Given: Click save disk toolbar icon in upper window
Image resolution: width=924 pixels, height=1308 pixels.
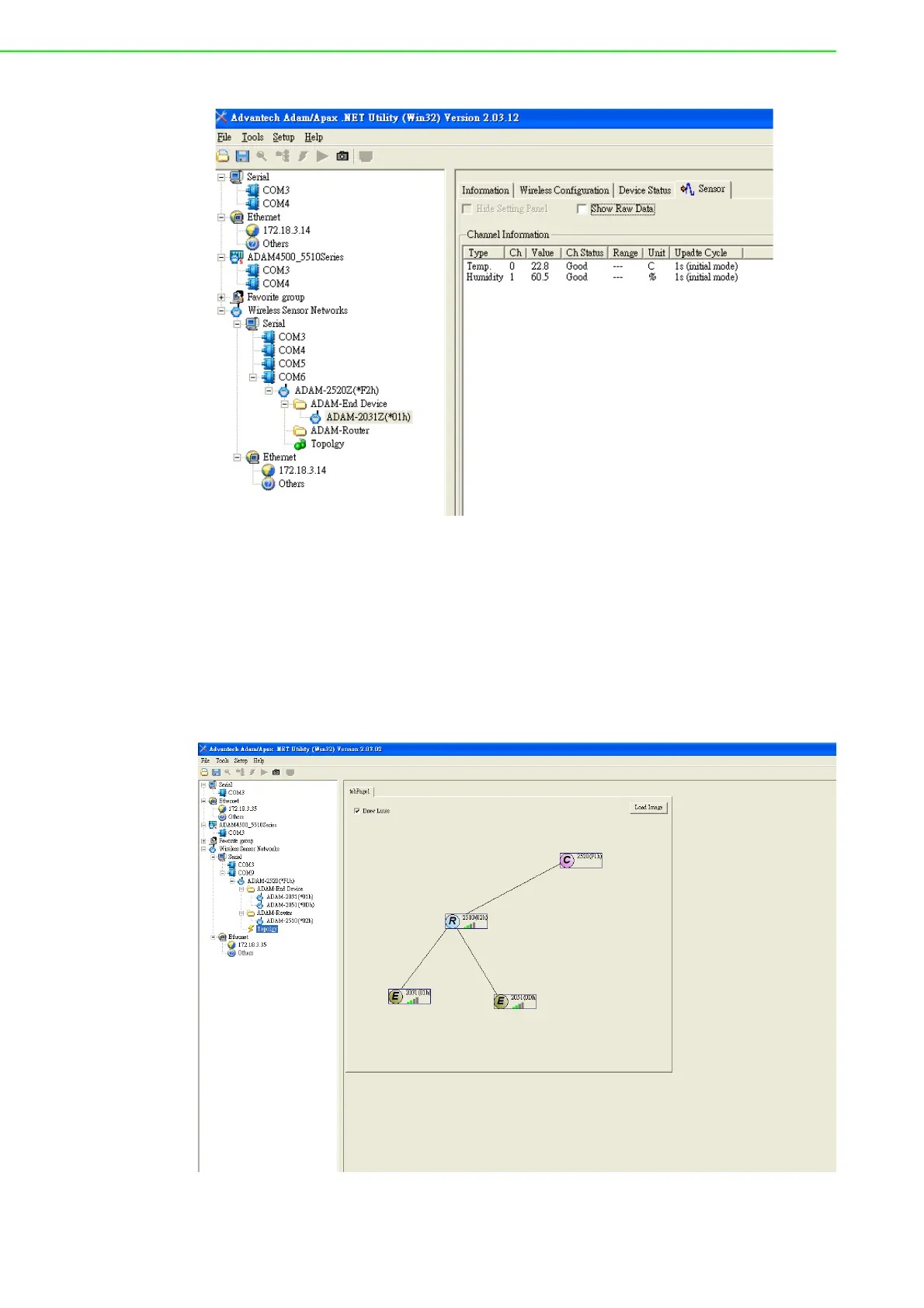Looking at the screenshot, I should tap(242, 156).
